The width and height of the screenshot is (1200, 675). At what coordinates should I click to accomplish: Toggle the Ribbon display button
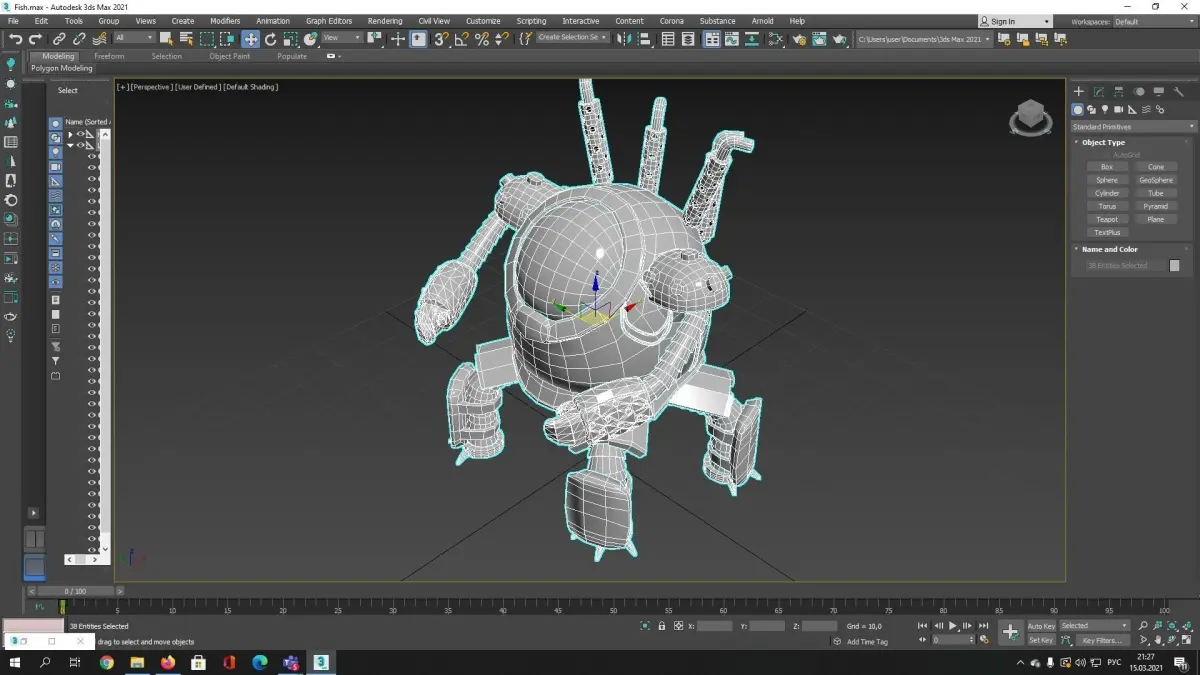[712, 39]
